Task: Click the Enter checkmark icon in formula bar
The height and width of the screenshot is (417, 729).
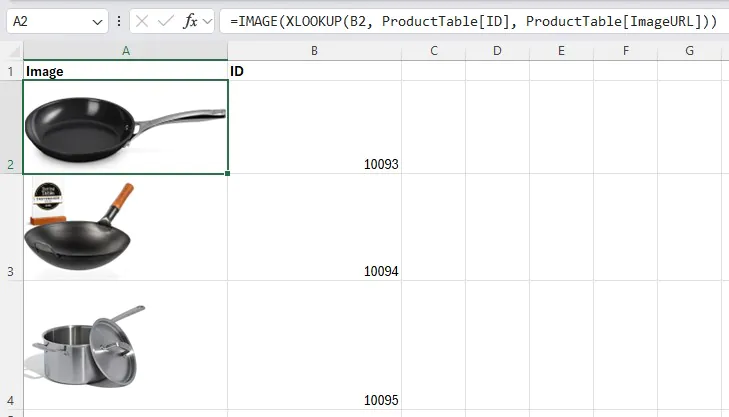Action: [x=166, y=21]
